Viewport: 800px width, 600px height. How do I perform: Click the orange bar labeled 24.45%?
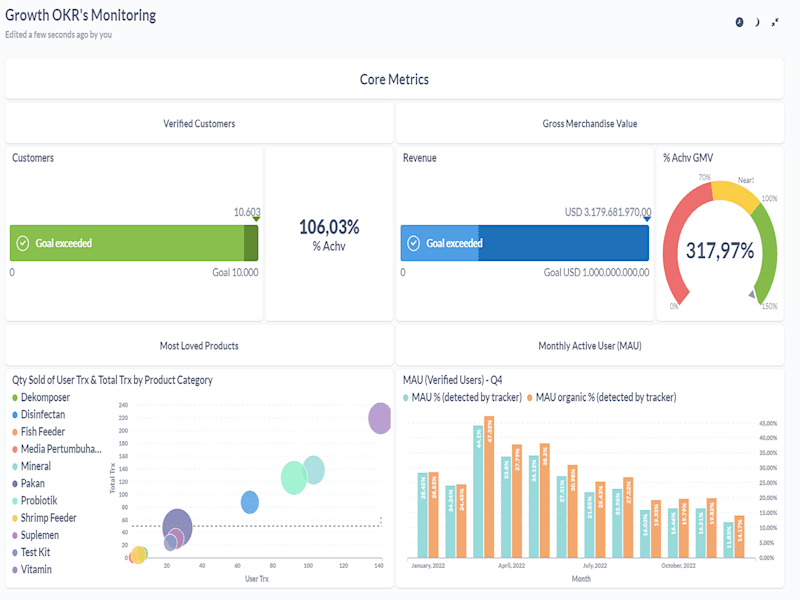coord(461,521)
